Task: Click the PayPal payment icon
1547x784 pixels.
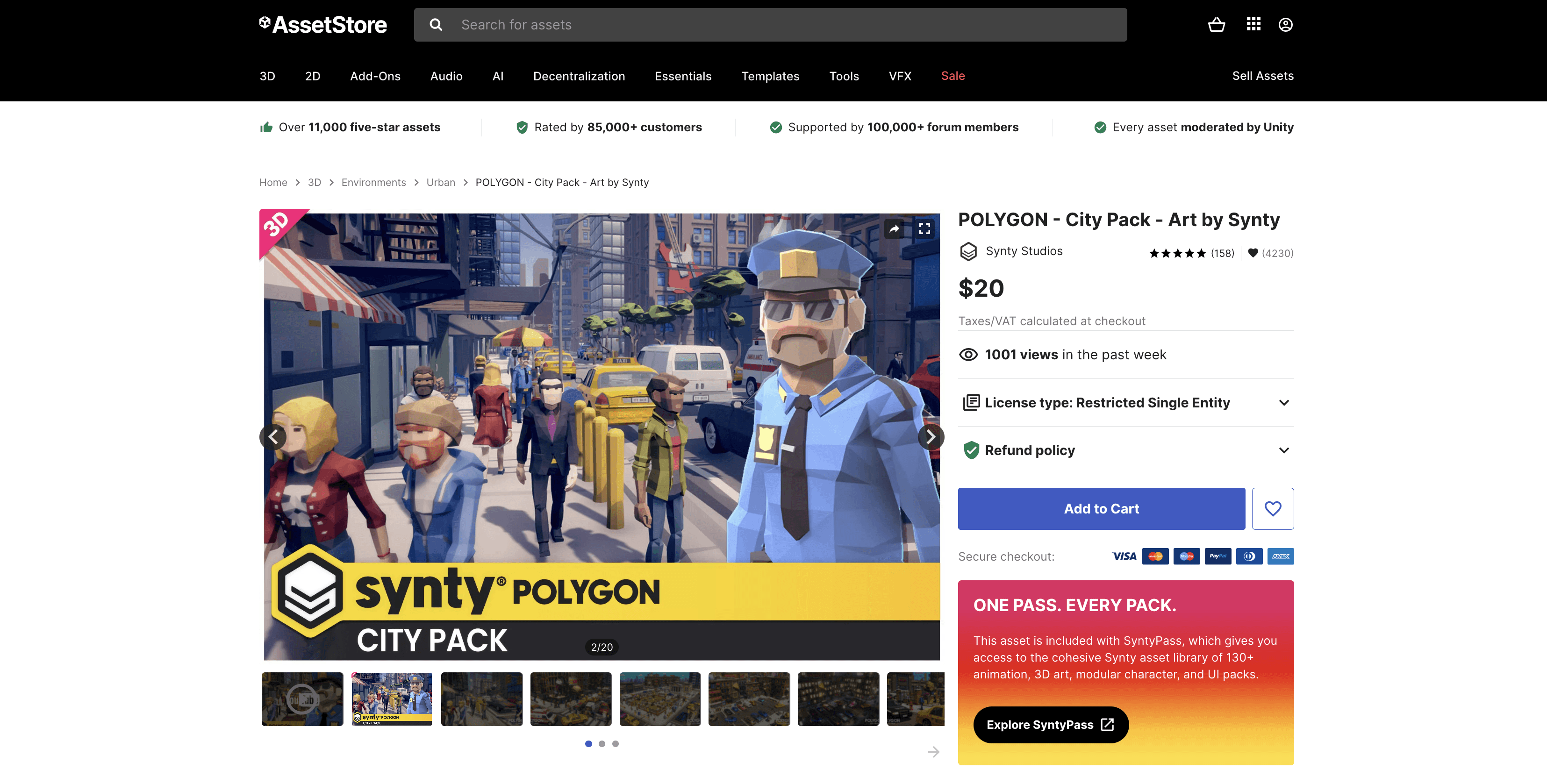Action: coord(1218,556)
